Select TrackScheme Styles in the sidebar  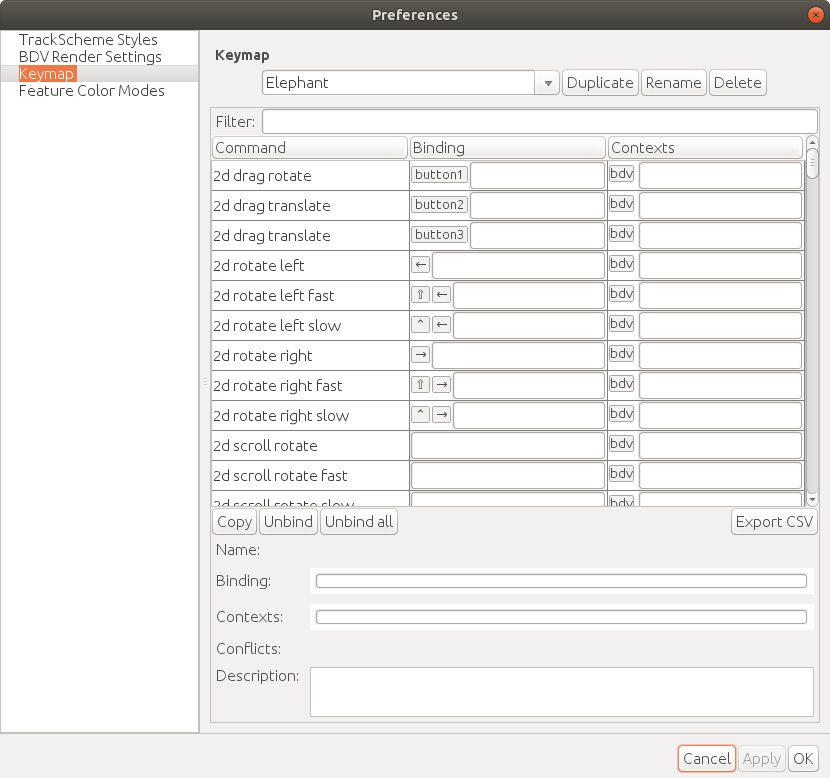88,40
